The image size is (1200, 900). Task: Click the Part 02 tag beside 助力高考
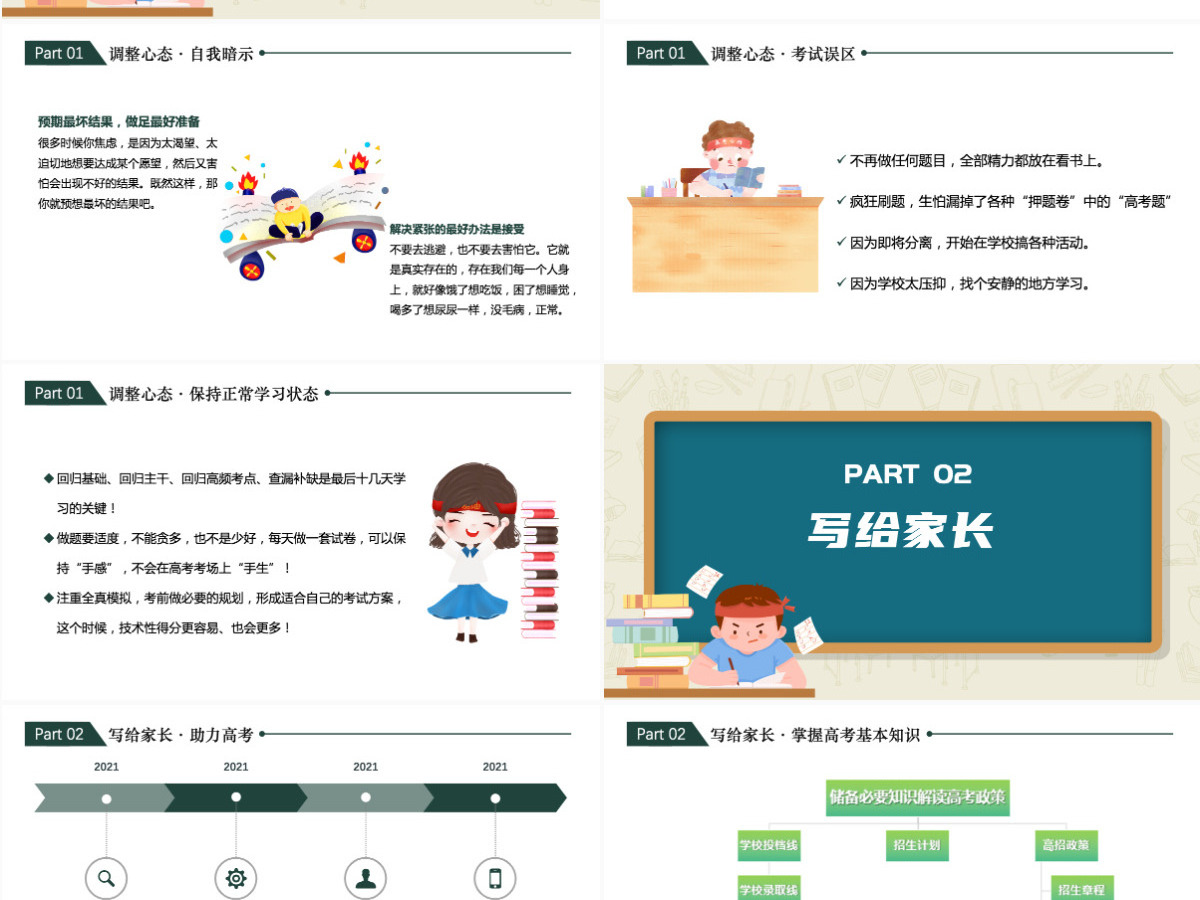(x=65, y=734)
